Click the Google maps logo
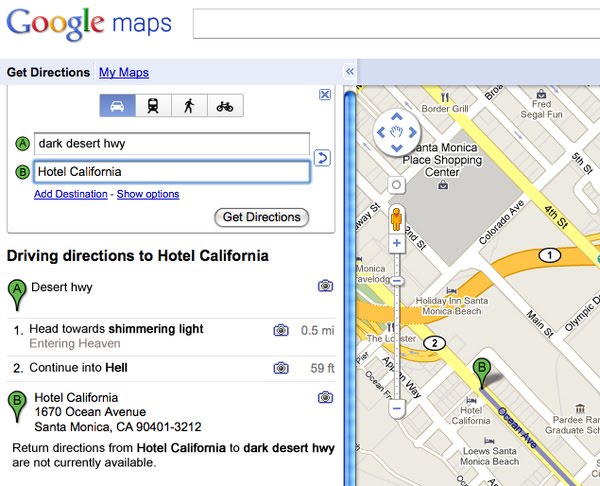Image resolution: width=600 pixels, height=486 pixels. tap(89, 24)
